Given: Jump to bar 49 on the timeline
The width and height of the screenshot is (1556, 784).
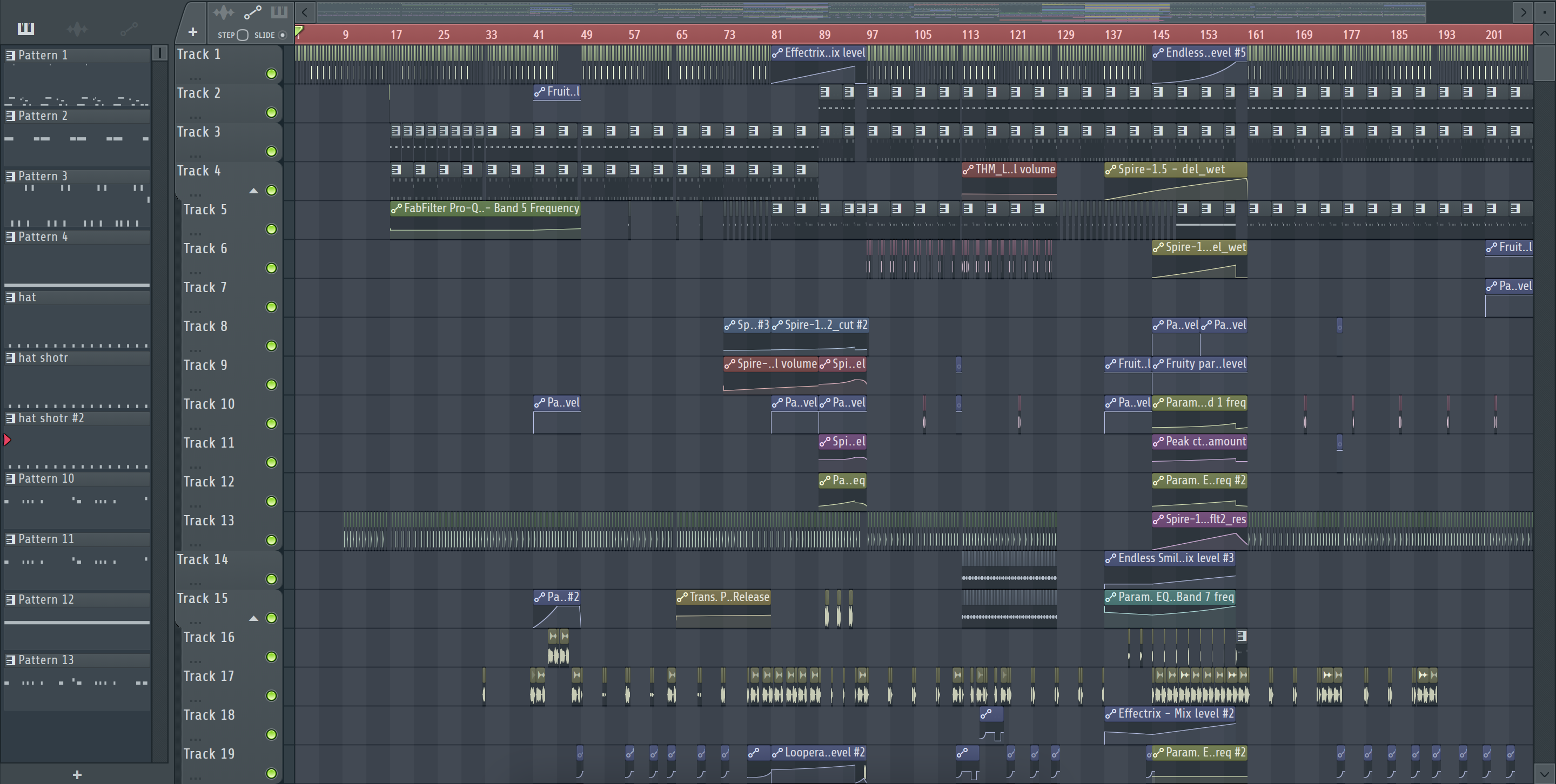Looking at the screenshot, I should click(x=587, y=35).
